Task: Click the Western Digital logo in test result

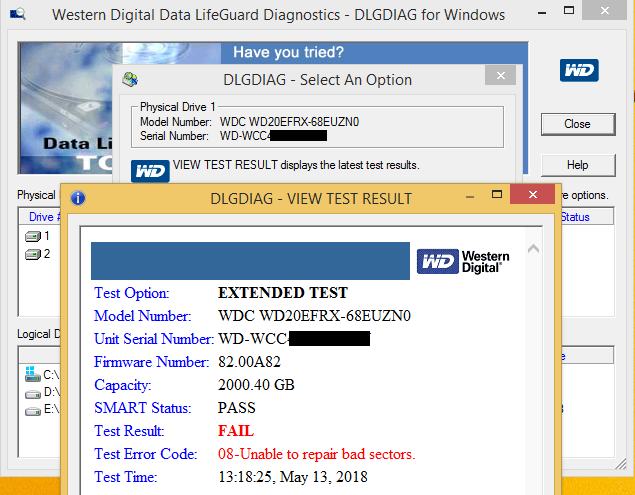Action: (x=463, y=262)
